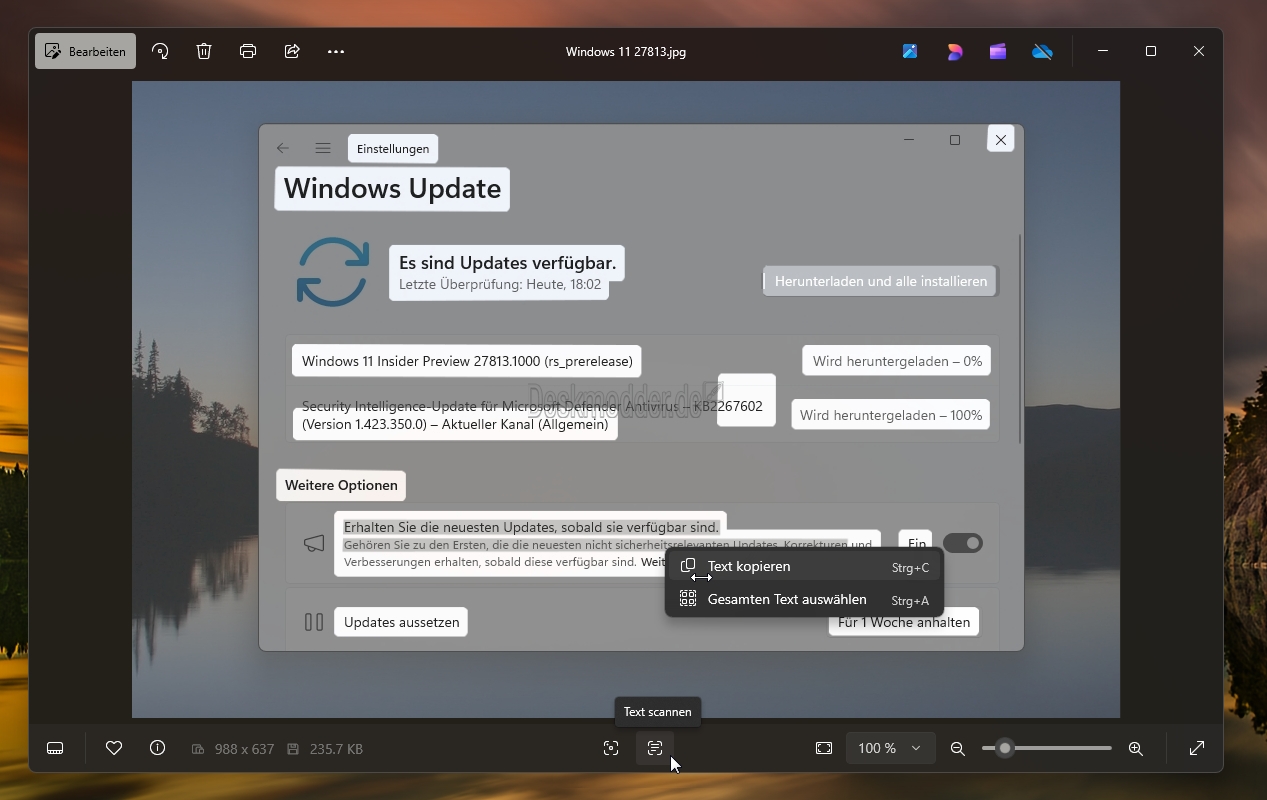Select scanned text 'Wird heruntergeladen – 0%'
Screen dimensions: 1267x800
point(897,361)
